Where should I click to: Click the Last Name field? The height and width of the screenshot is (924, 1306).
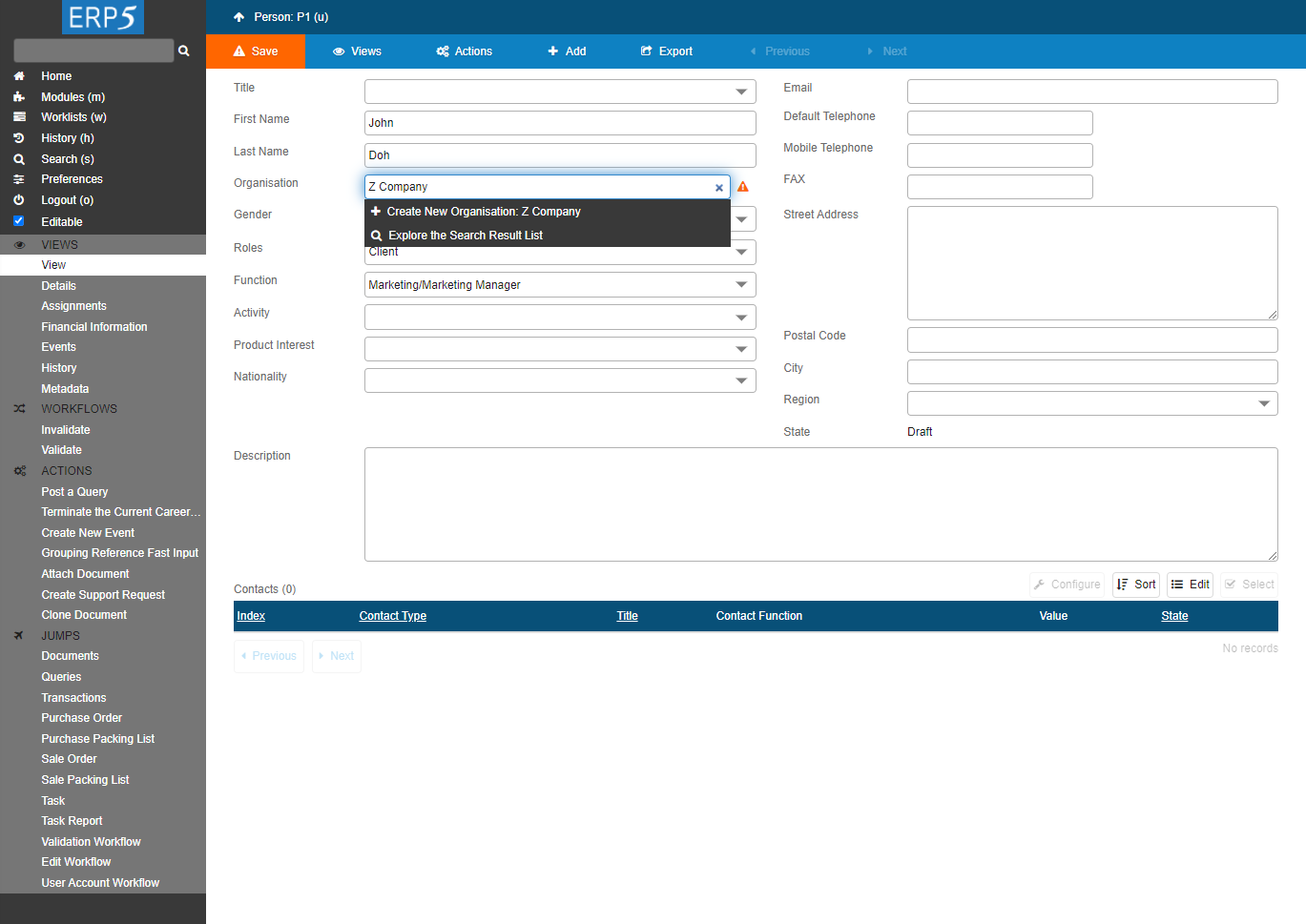click(560, 155)
